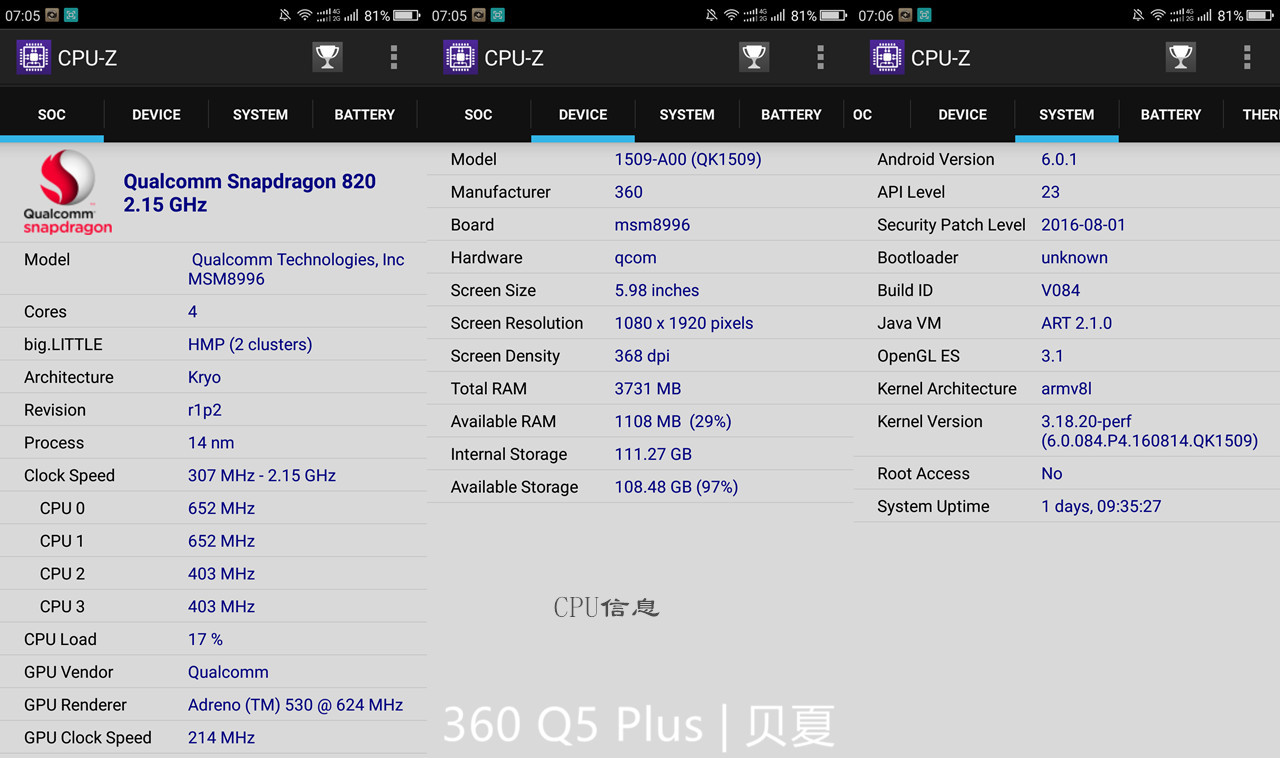Viewport: 1280px width, 758px height.
Task: Click the Screen Size value '5.98 inches'
Action: point(657,291)
